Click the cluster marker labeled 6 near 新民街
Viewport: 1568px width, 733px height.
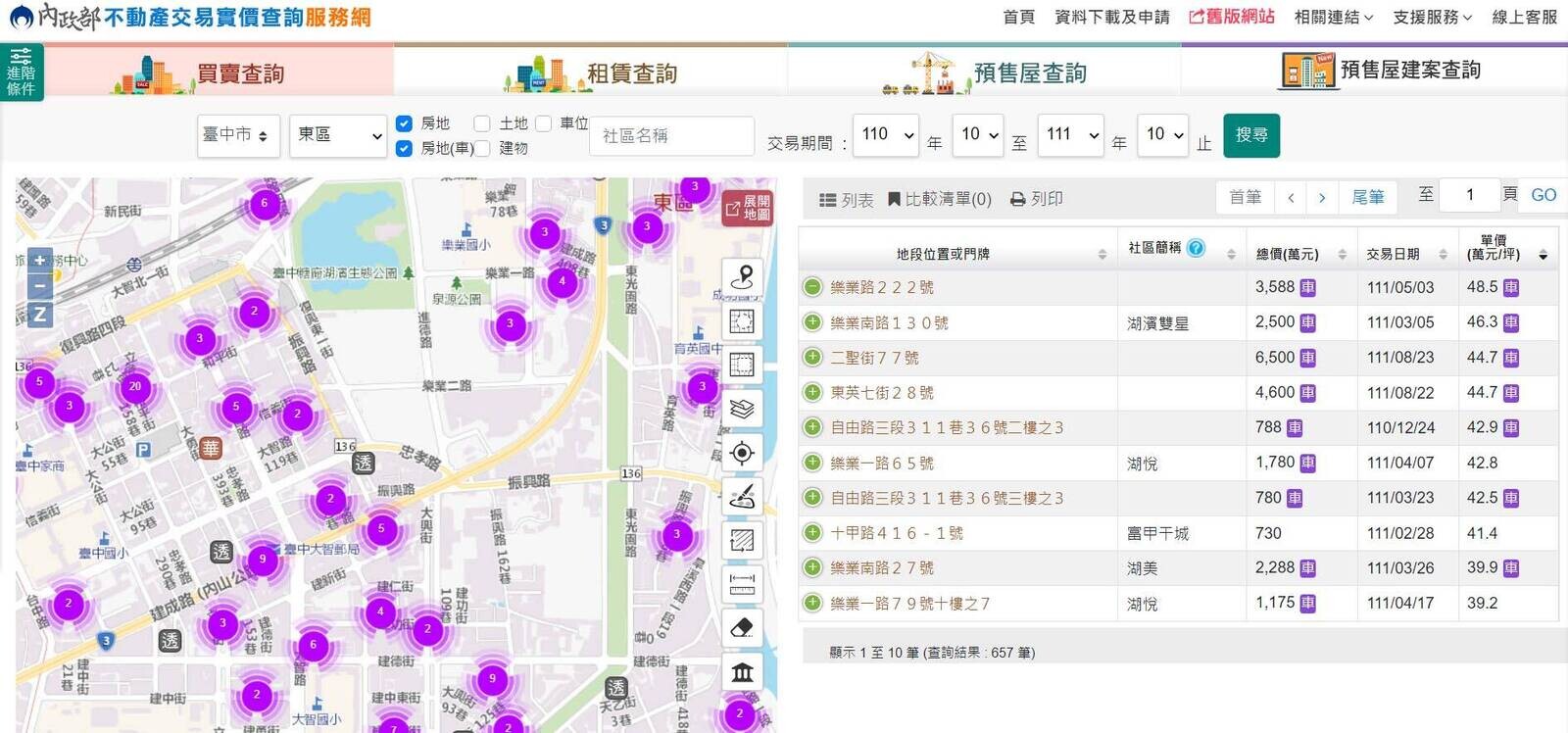264,204
